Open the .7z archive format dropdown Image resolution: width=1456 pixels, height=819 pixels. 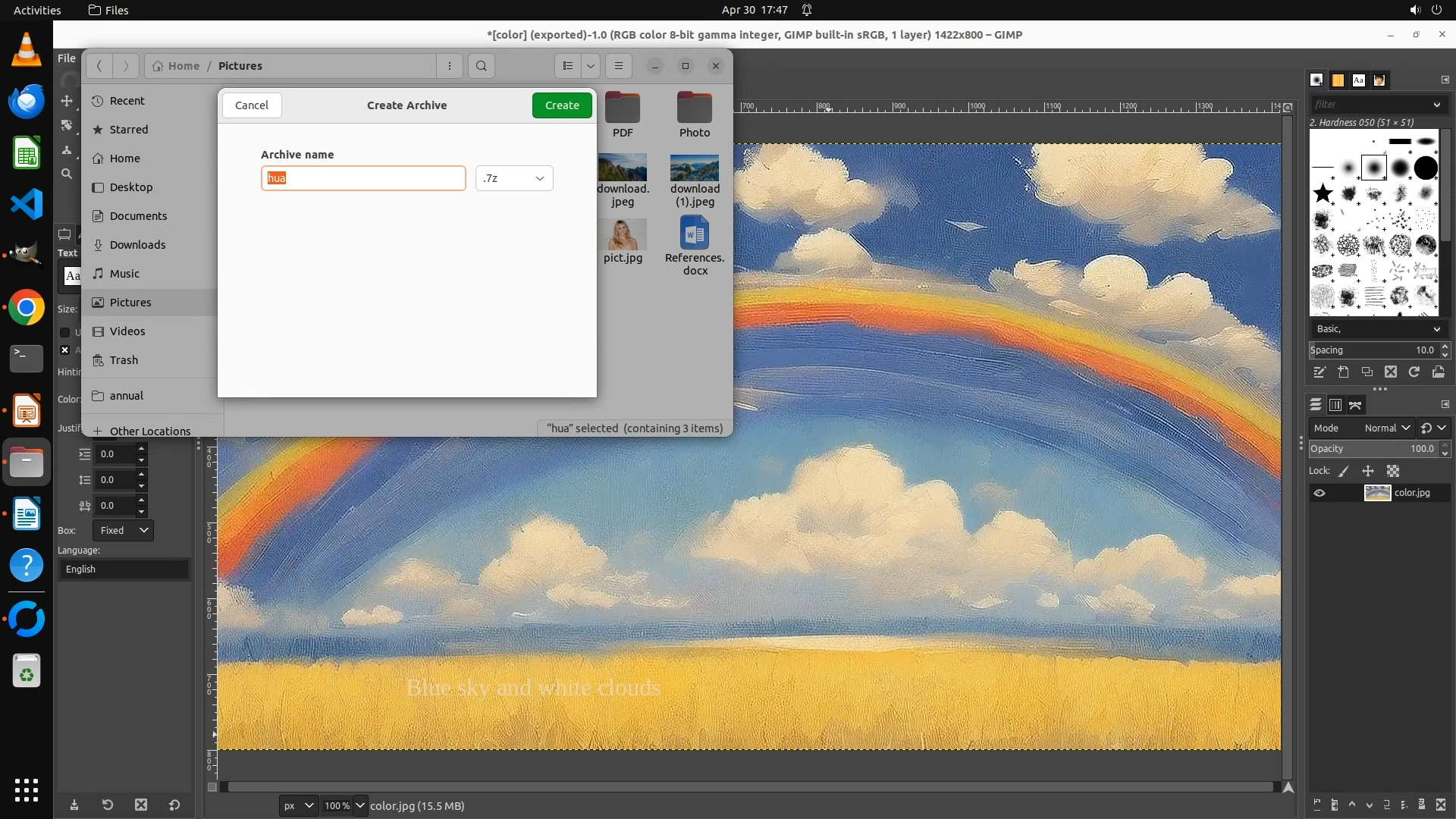[x=514, y=178]
